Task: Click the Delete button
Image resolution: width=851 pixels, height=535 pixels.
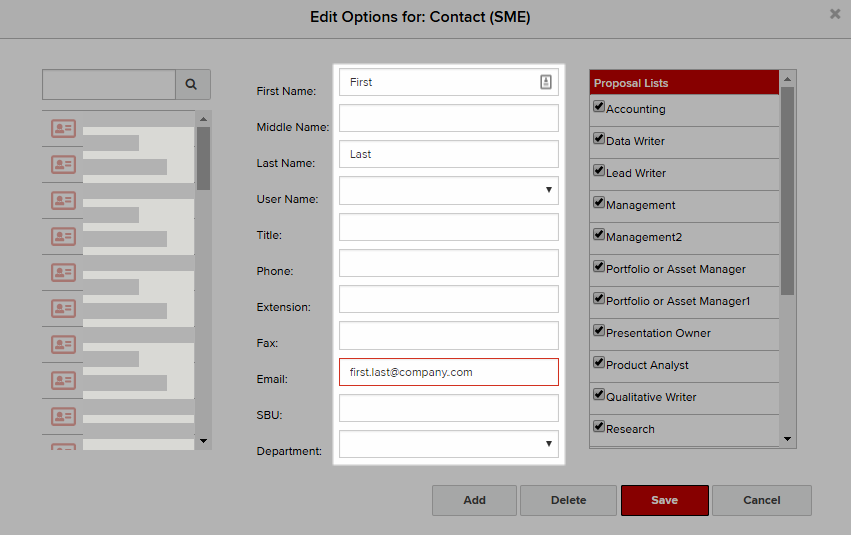Action: tap(568, 500)
